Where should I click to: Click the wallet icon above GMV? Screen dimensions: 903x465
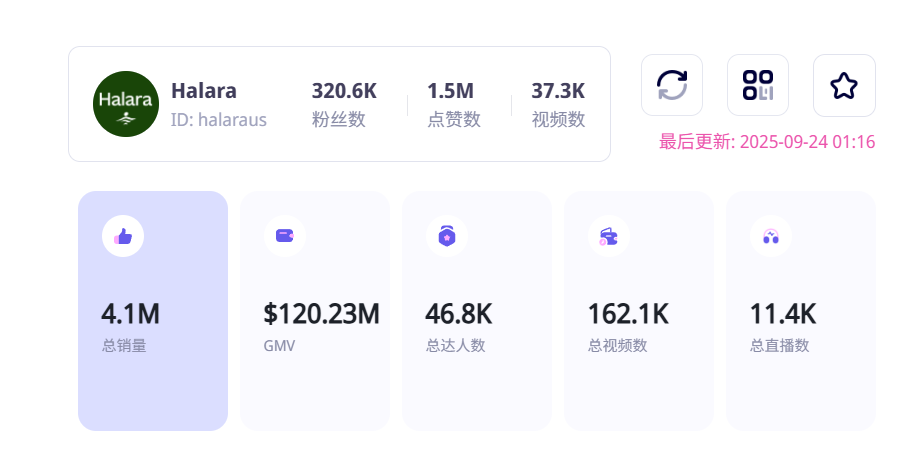tap(285, 236)
